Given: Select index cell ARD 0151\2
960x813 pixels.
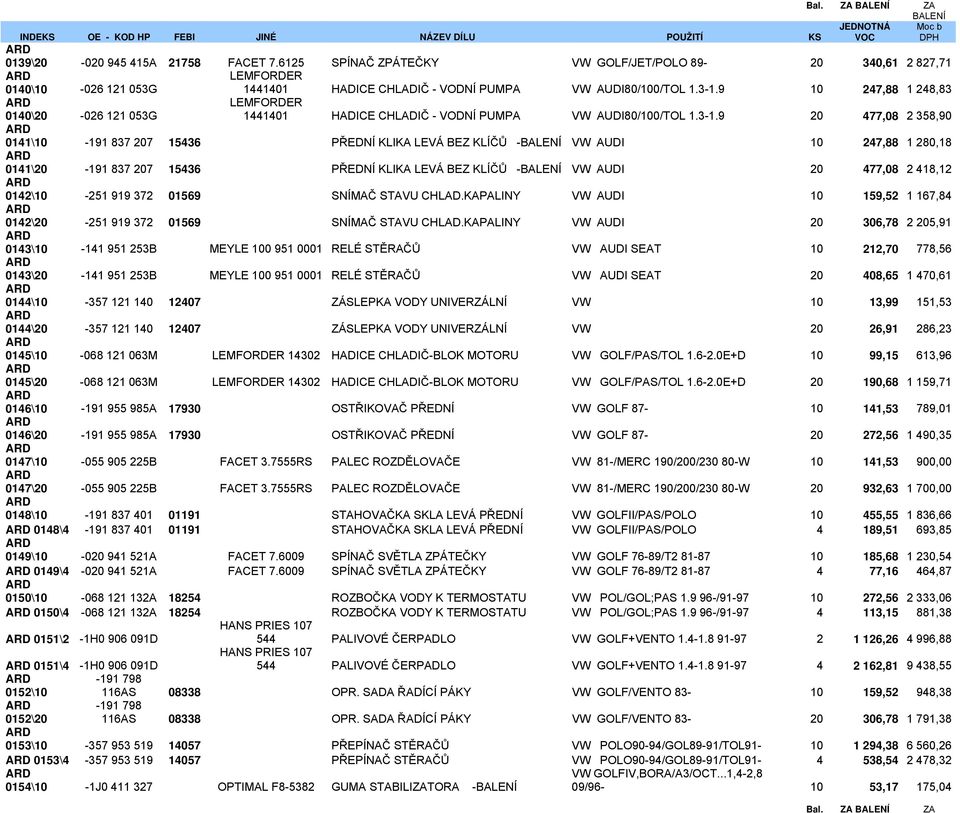Looking at the screenshot, I should click(x=37, y=639).
